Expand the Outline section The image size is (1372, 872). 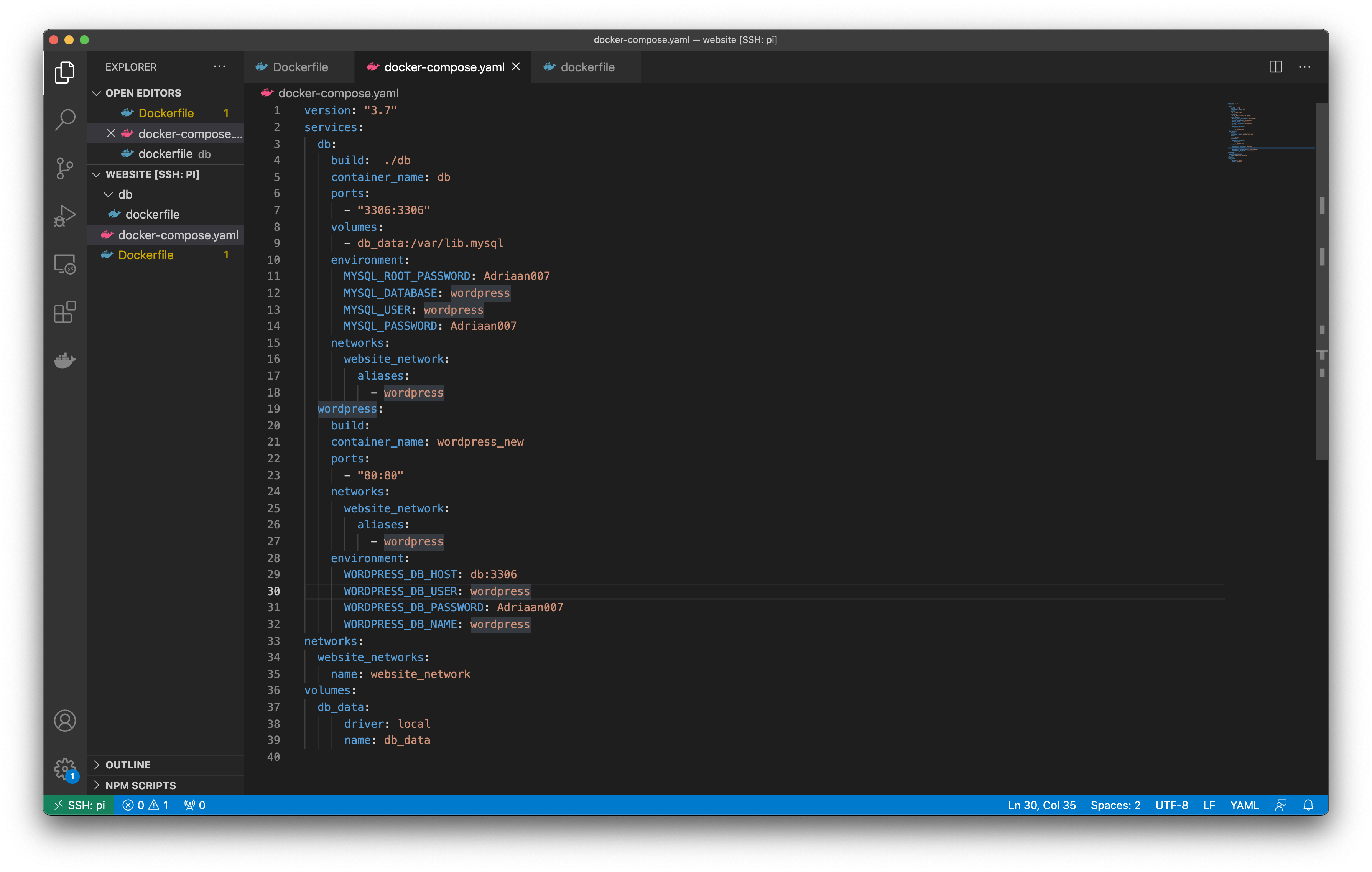165,765
